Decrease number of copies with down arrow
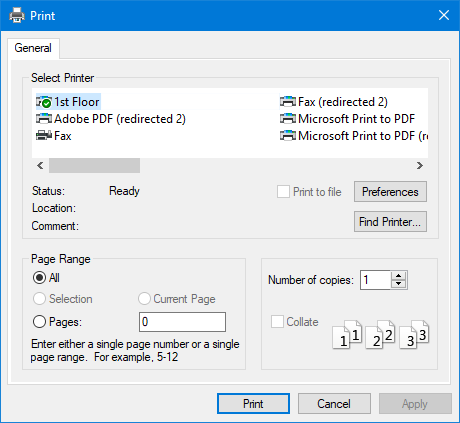This screenshot has height=423, width=460. pos(399,284)
